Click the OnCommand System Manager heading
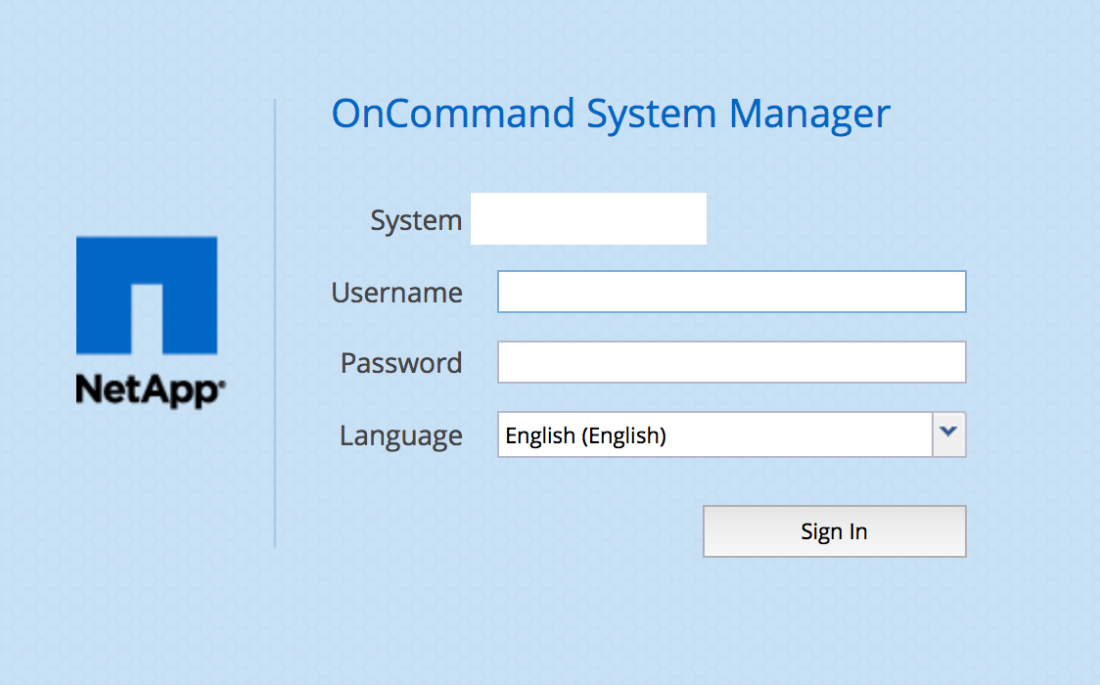Screen dimensions: 1100x685 pos(610,114)
